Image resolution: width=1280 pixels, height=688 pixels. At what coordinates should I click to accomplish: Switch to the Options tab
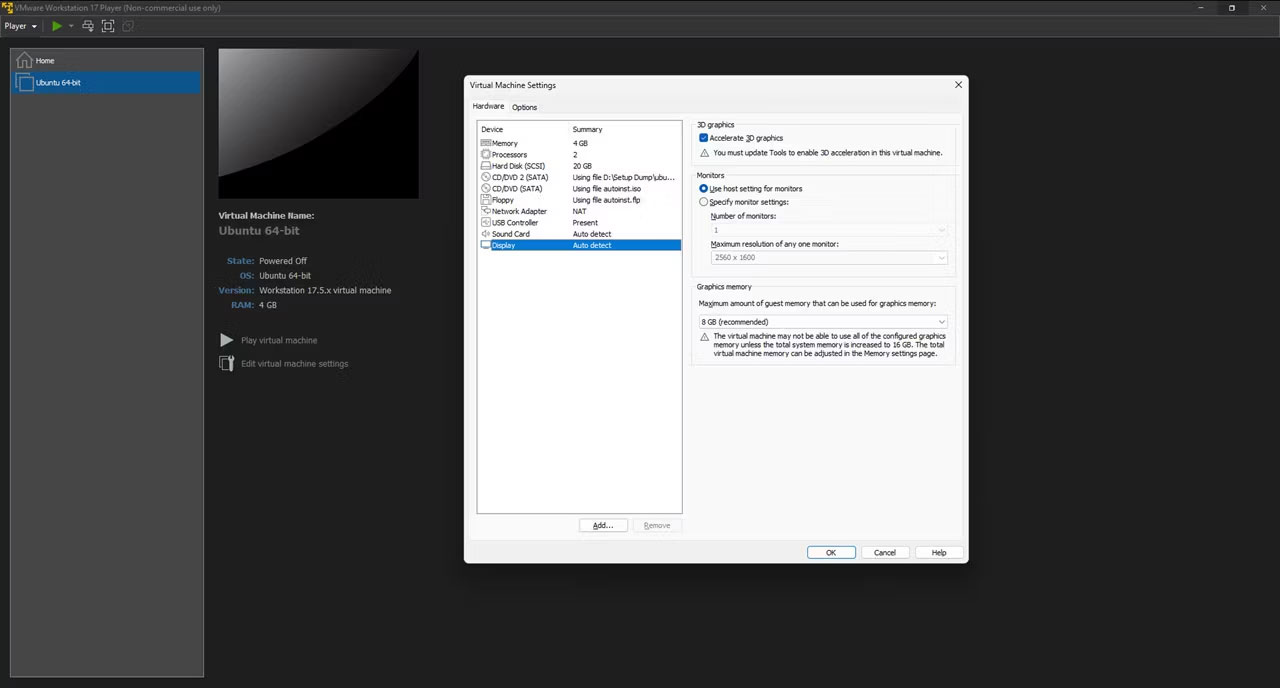(524, 107)
